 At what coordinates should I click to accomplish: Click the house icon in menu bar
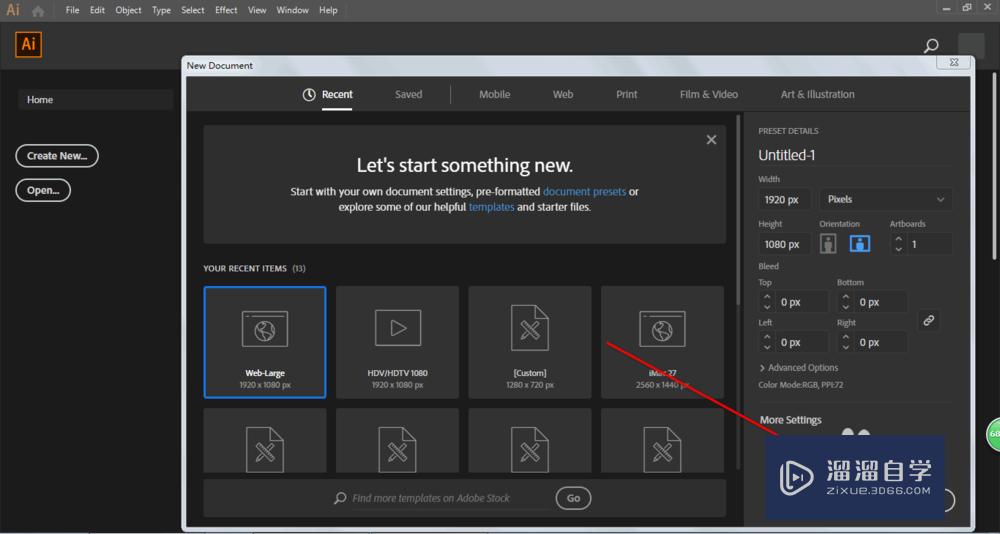pyautogui.click(x=38, y=11)
